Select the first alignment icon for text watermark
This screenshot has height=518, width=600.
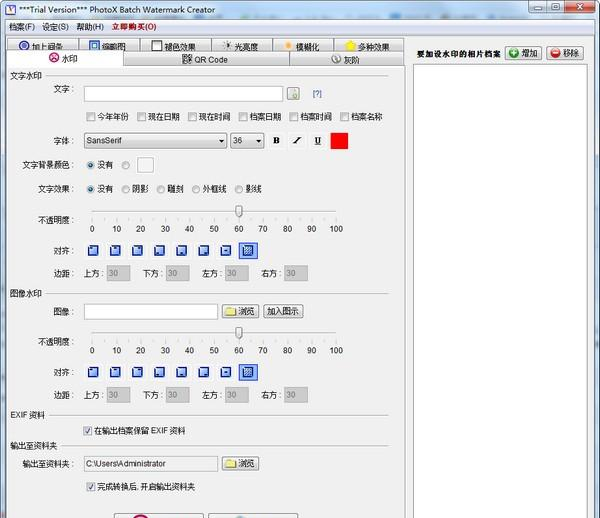click(93, 251)
